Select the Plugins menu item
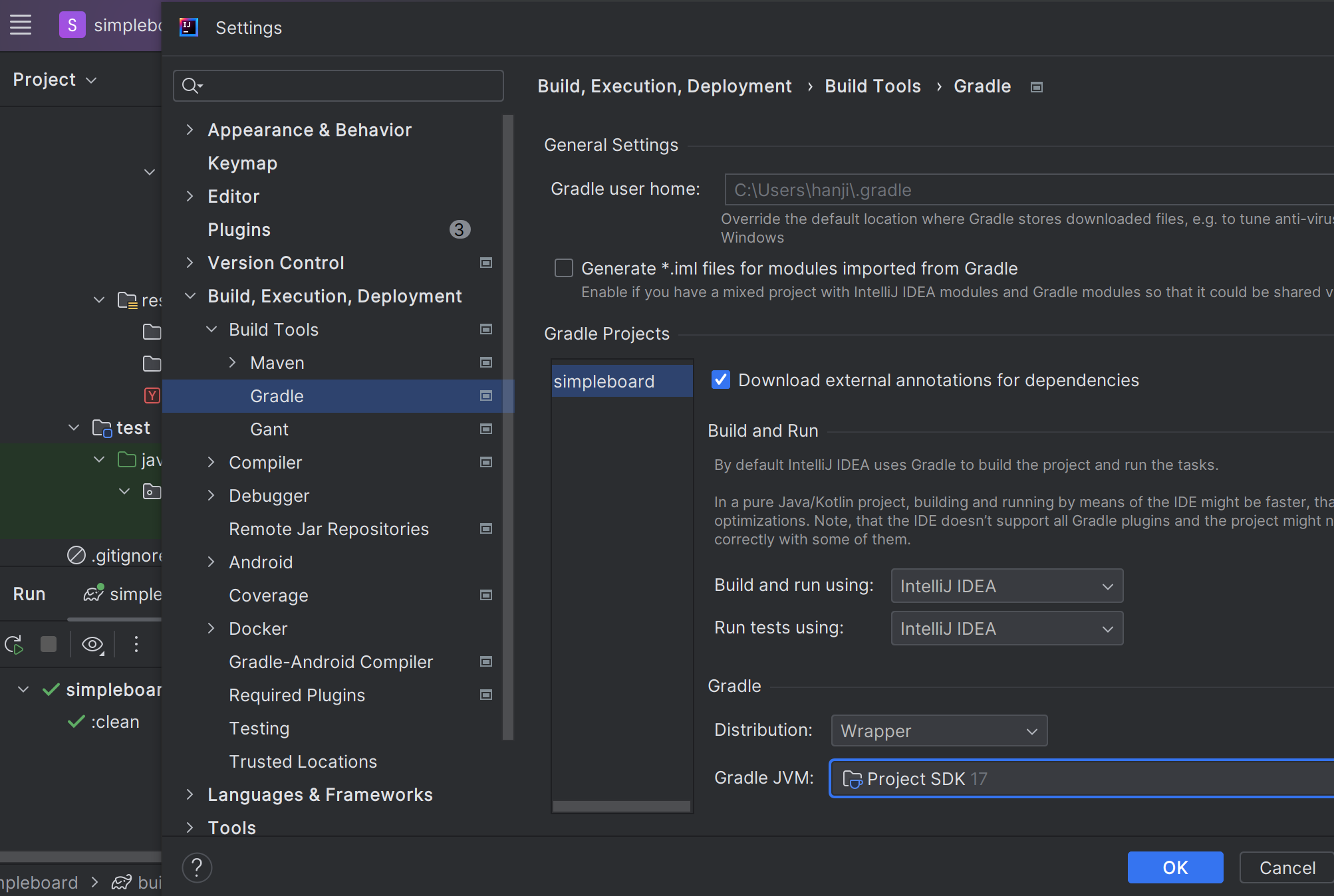 [x=239, y=230]
